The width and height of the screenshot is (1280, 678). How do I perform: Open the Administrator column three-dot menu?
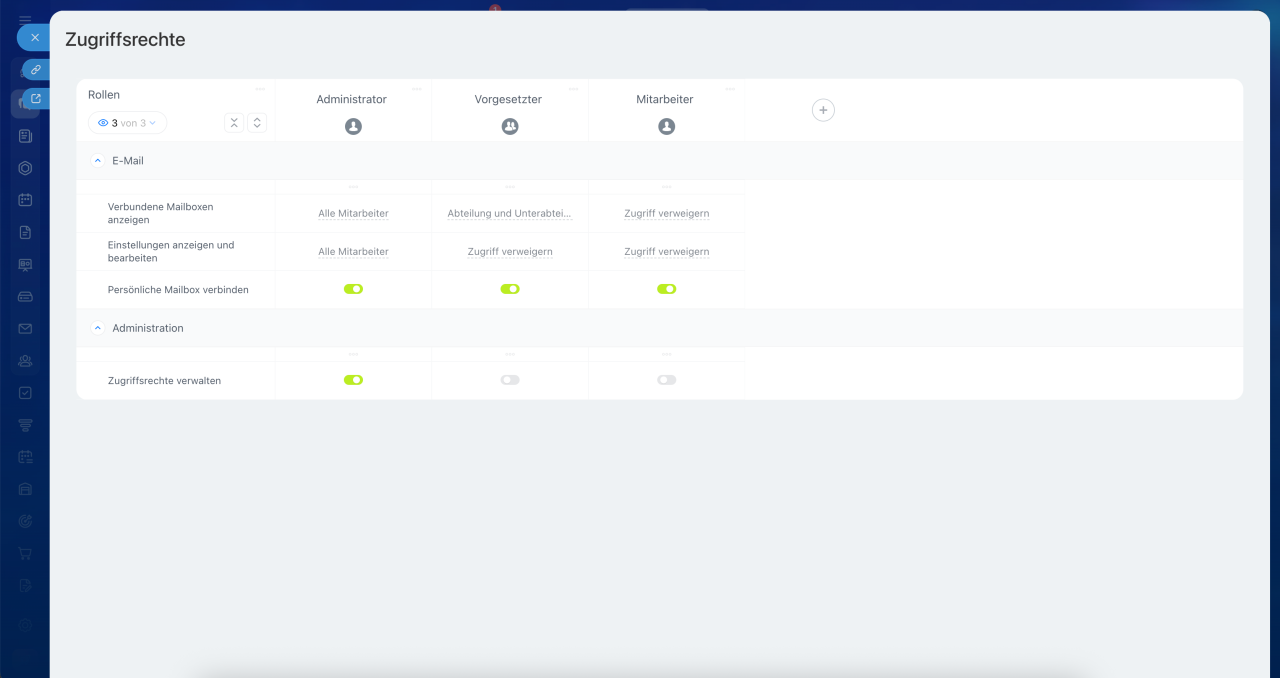pyautogui.click(x=417, y=89)
